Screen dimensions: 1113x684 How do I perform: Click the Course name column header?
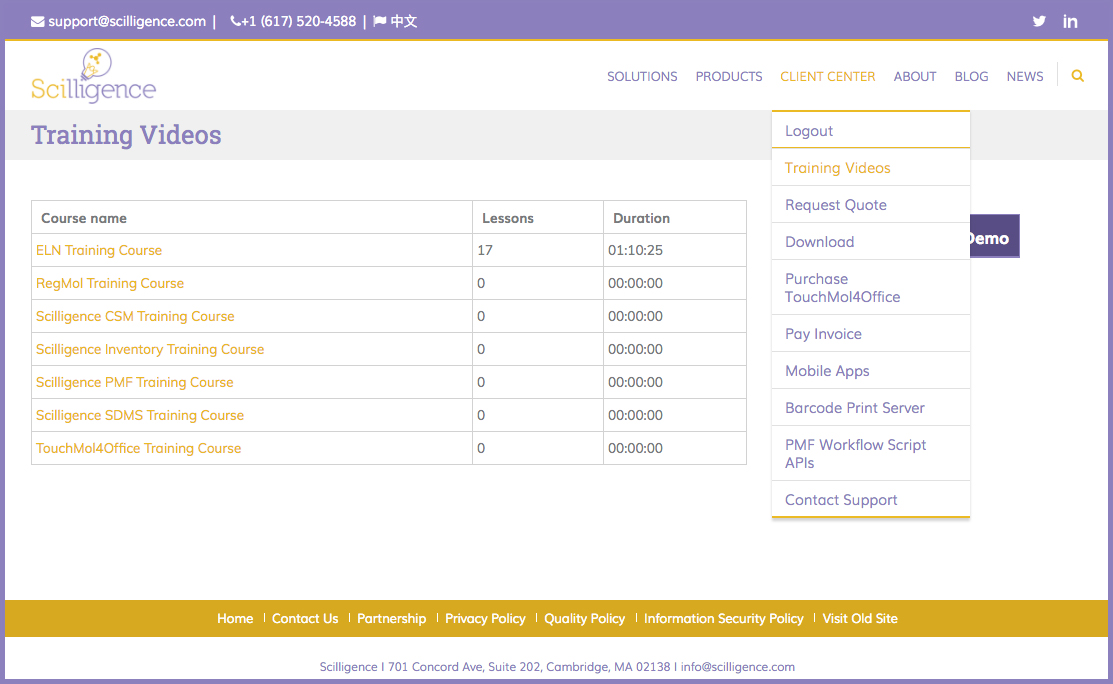(x=252, y=218)
